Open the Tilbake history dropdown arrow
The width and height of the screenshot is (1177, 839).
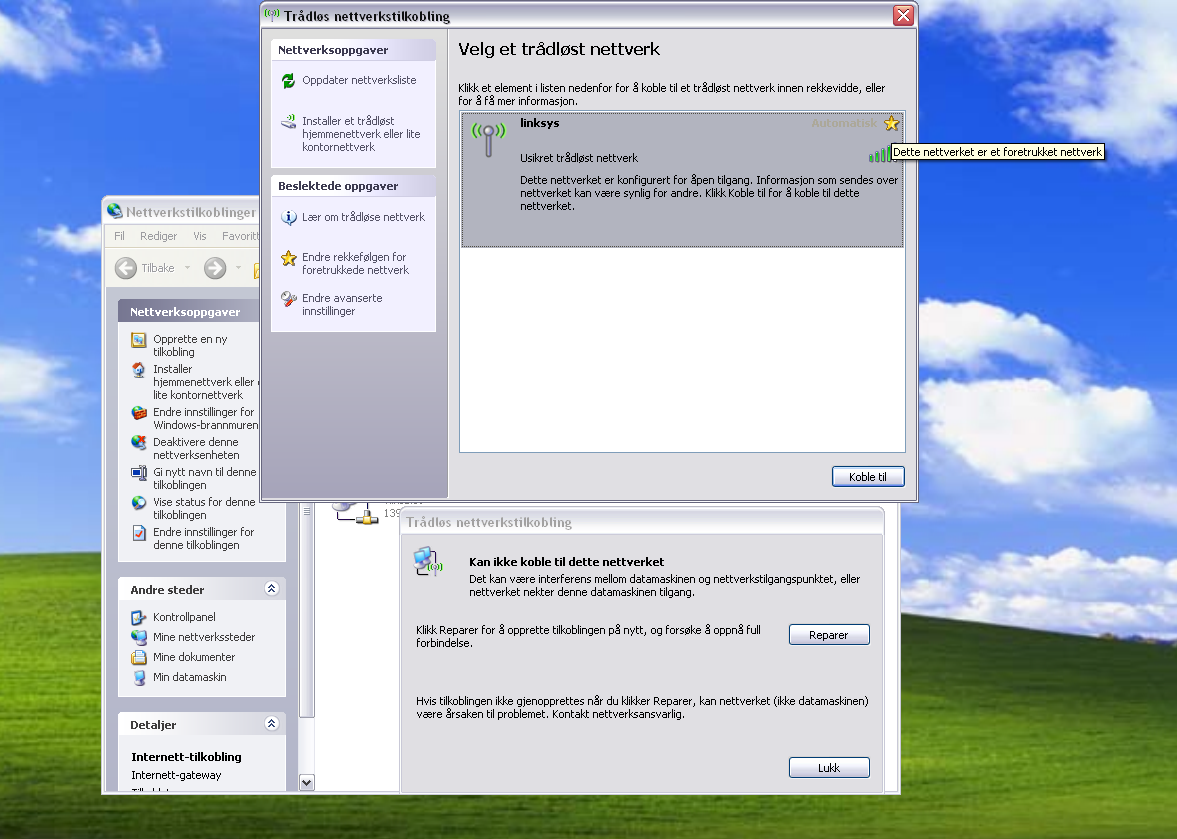coord(188,268)
